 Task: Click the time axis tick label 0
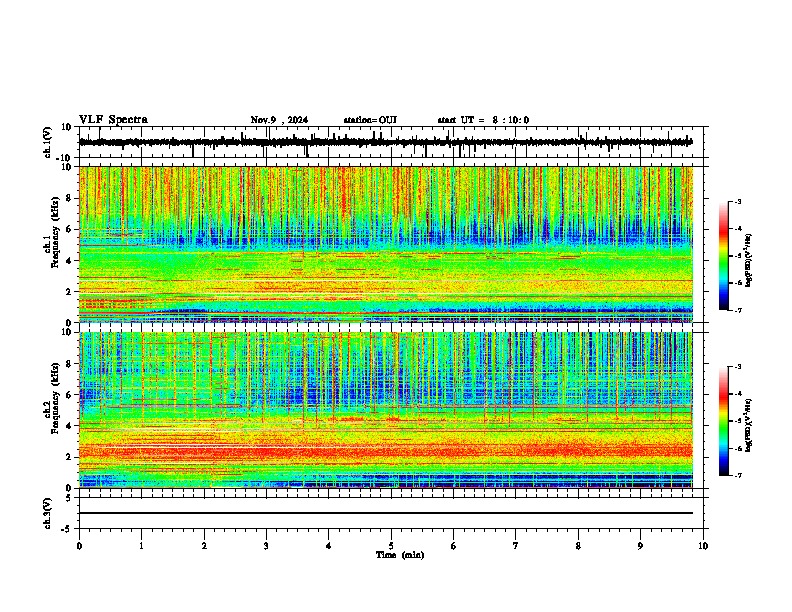pos(79,546)
